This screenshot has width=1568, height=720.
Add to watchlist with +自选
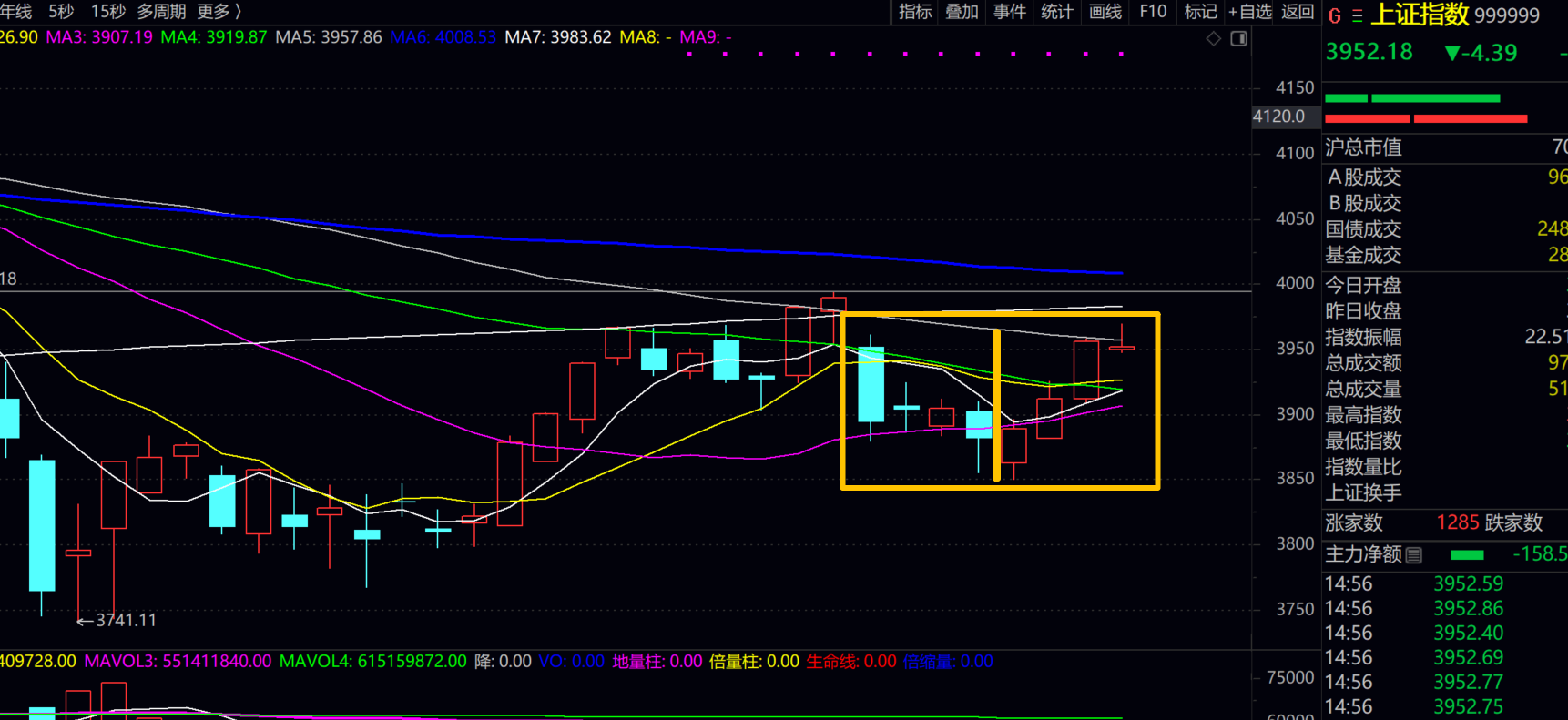click(x=1249, y=11)
